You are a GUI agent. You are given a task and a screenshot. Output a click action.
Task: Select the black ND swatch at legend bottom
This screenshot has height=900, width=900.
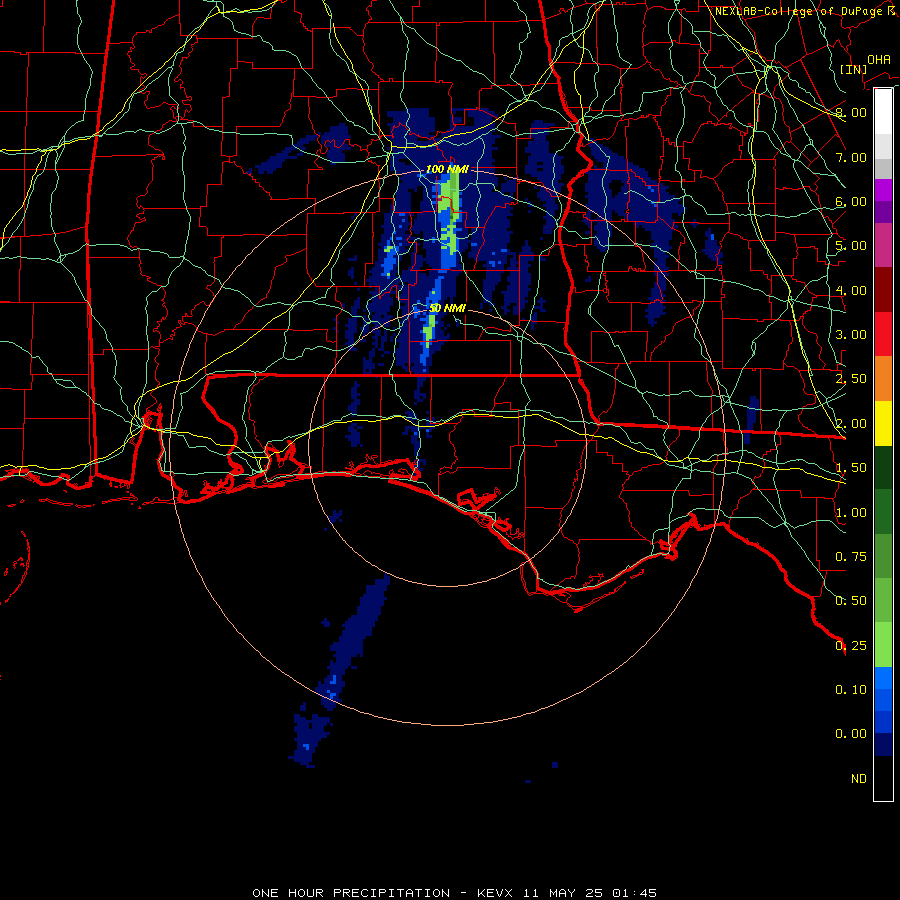(x=883, y=778)
